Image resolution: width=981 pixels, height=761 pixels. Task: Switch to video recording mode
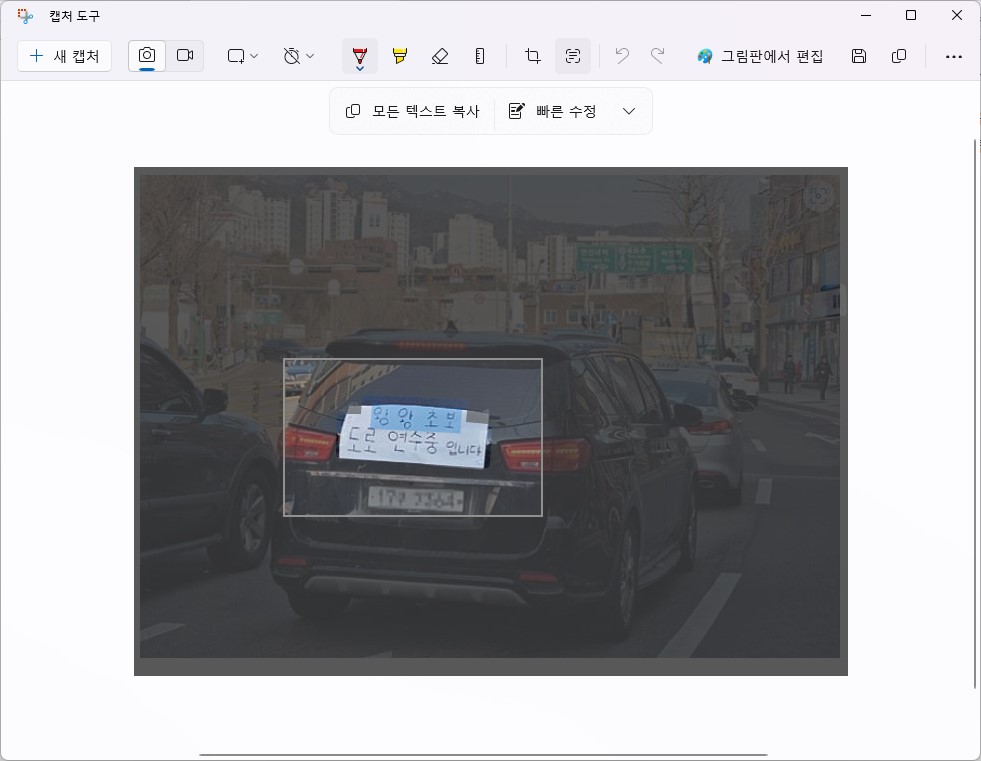185,56
